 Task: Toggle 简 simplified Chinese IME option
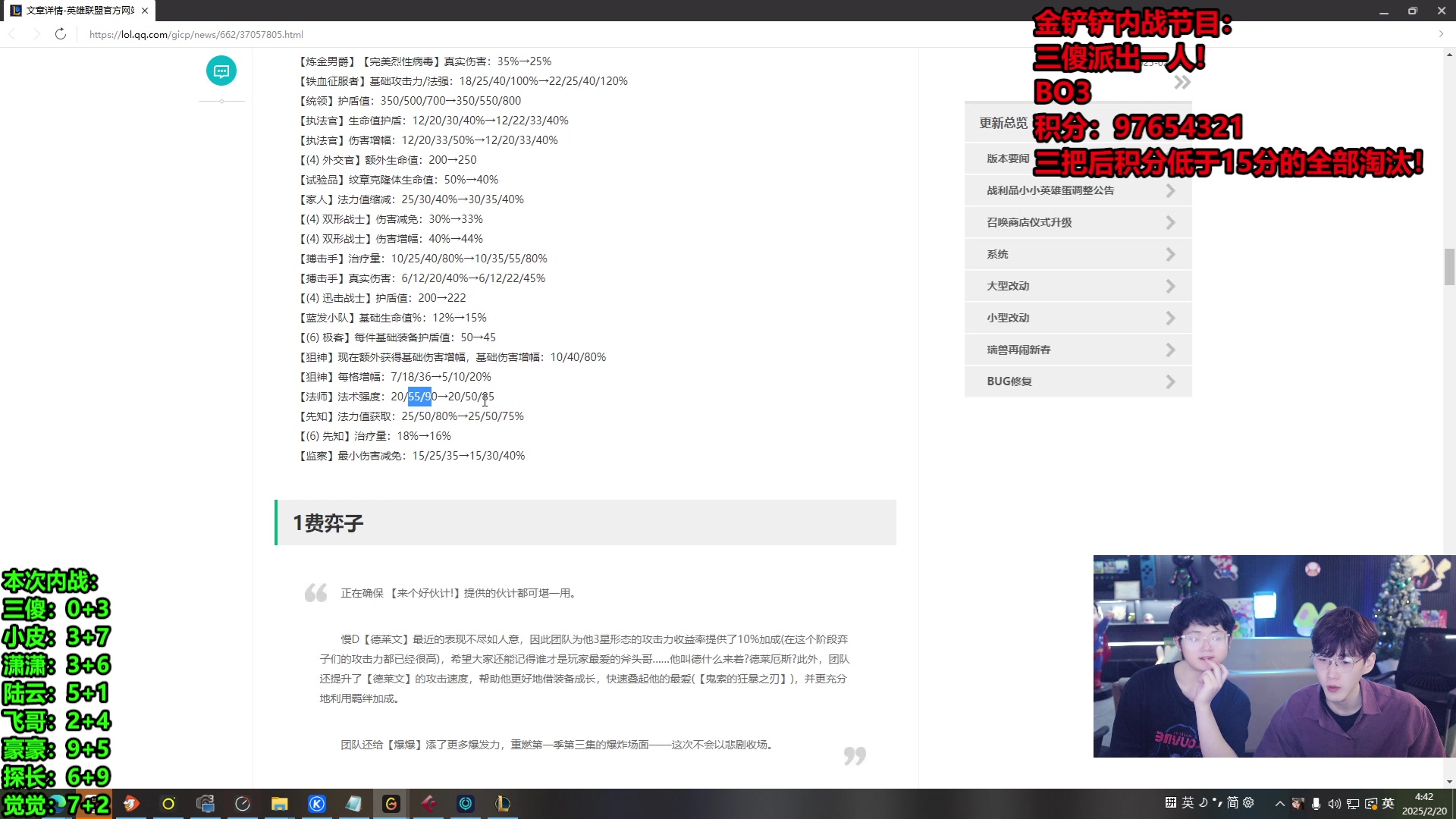click(1232, 802)
